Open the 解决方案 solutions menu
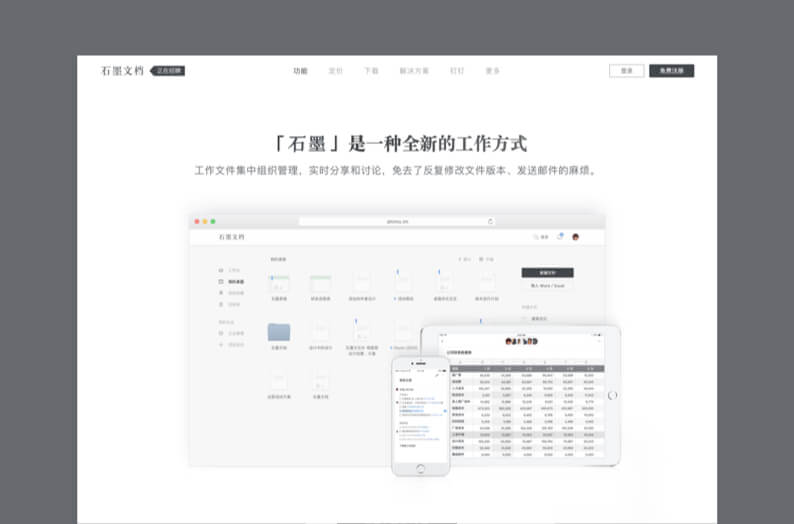 click(x=414, y=71)
